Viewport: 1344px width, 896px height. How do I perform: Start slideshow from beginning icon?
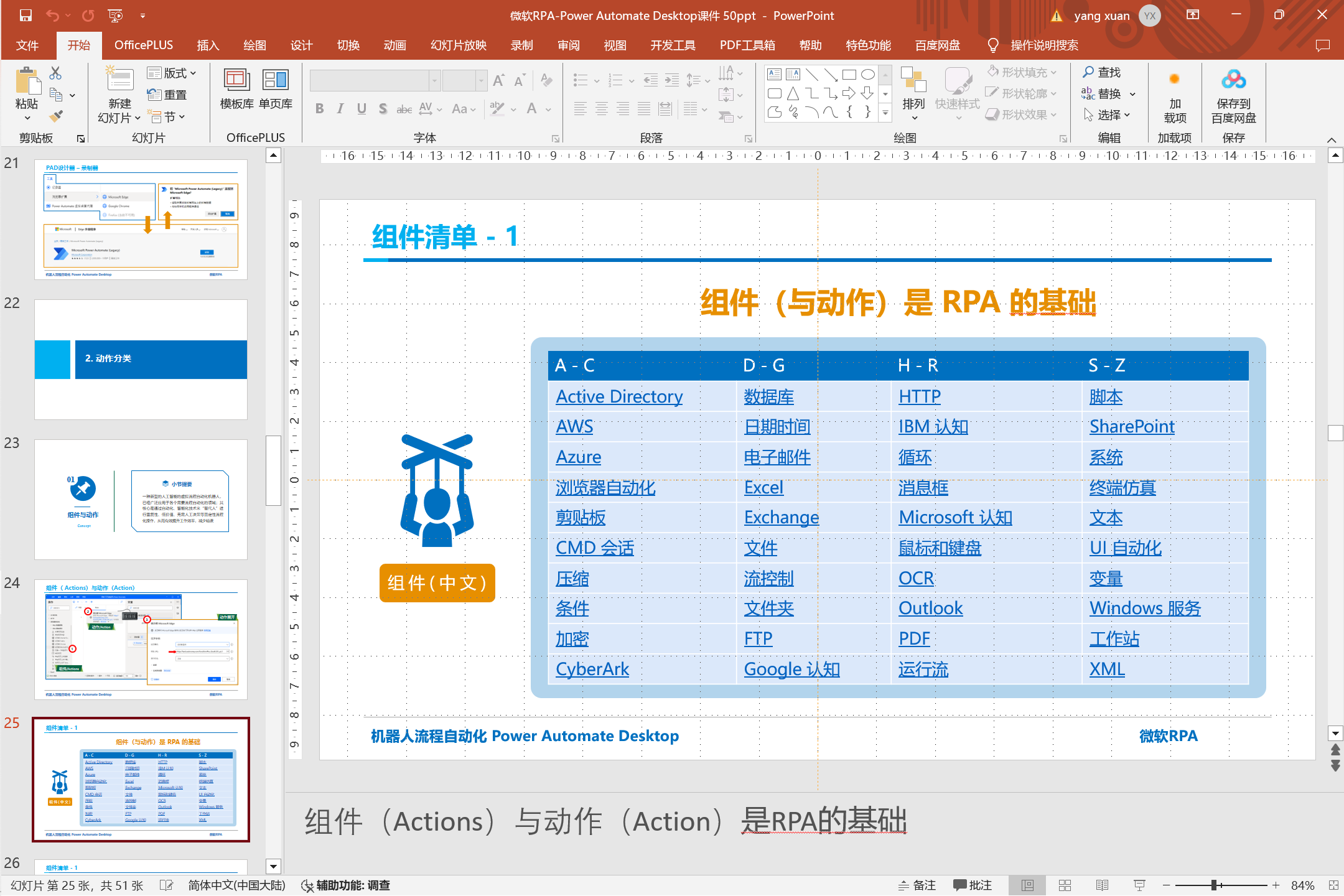tap(115, 16)
